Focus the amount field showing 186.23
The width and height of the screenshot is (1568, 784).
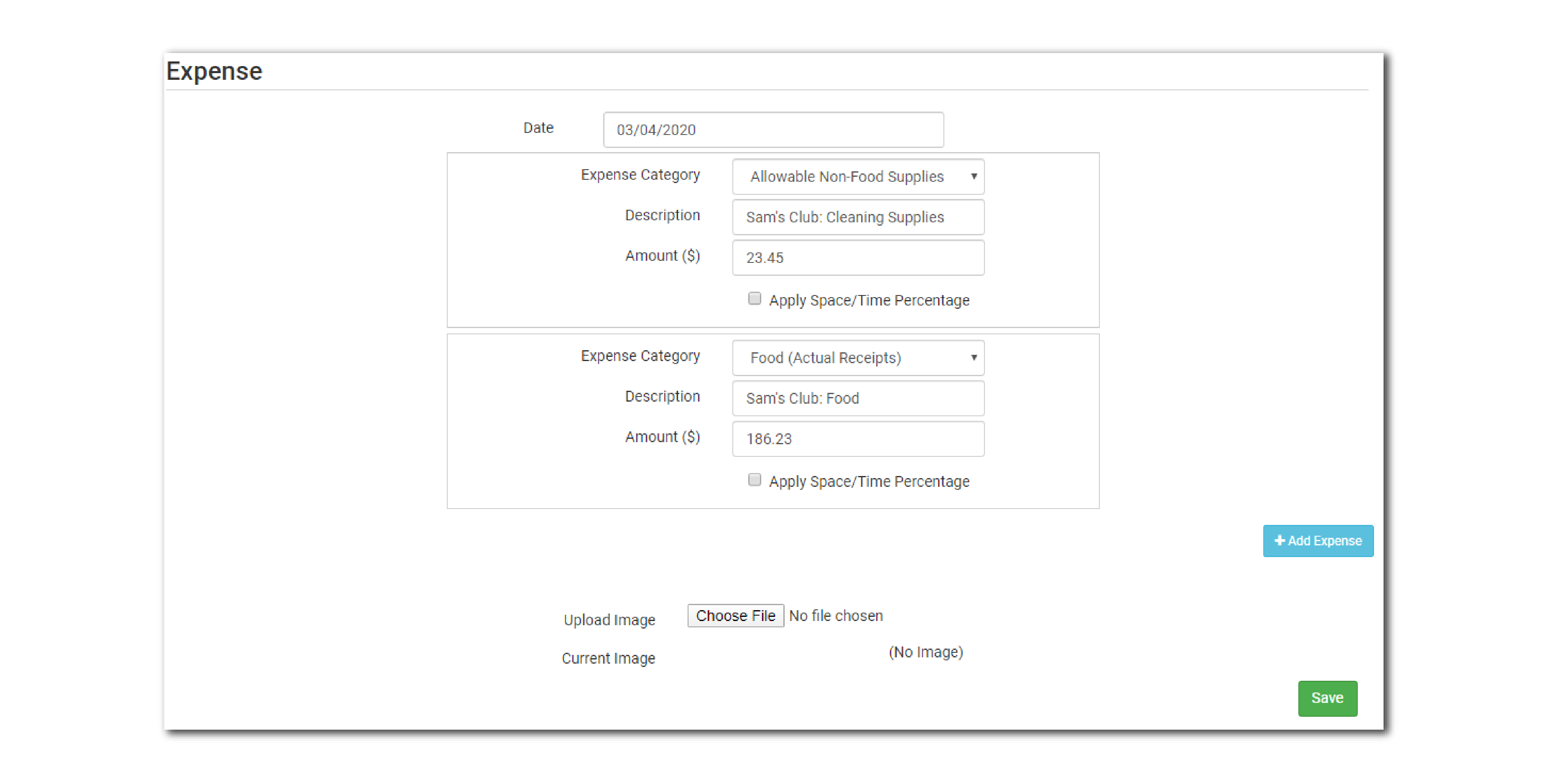858,440
